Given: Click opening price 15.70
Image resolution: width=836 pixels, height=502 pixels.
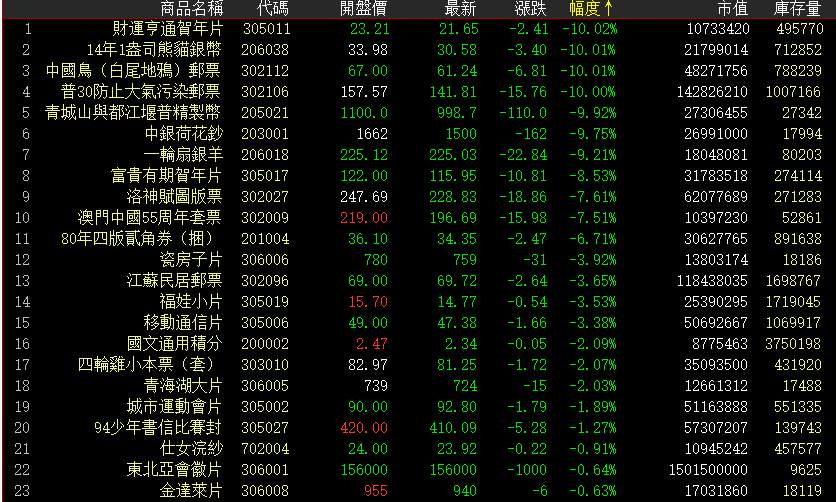Looking at the screenshot, I should (368, 302).
